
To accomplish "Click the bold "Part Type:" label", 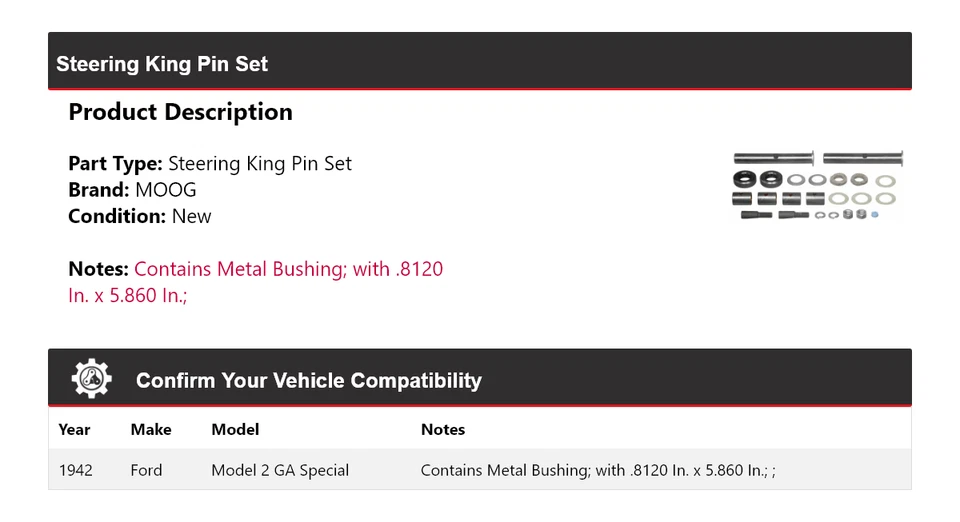I will click(115, 164).
